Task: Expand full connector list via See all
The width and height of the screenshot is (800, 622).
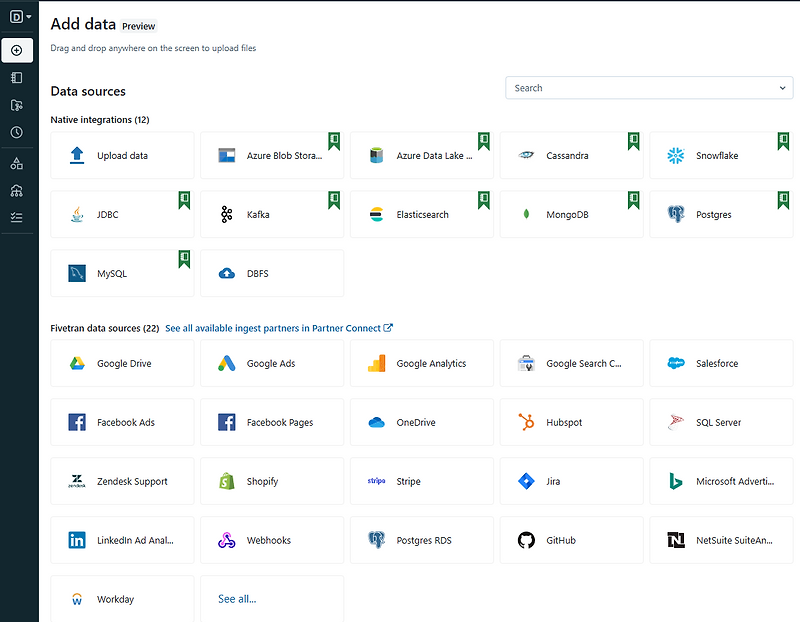Action: click(237, 599)
